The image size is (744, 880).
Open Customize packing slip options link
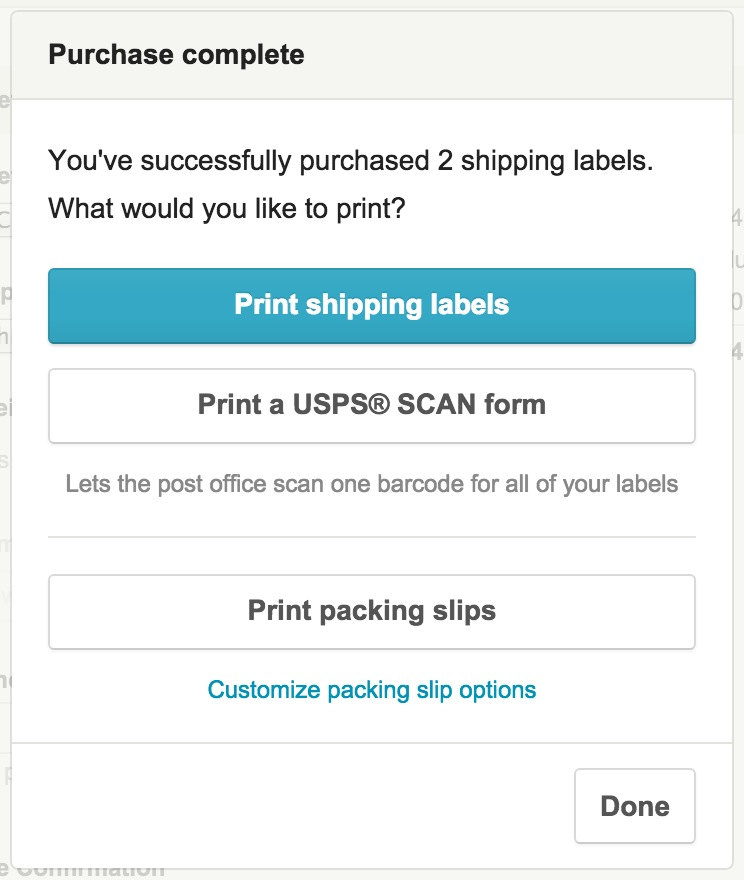371,690
